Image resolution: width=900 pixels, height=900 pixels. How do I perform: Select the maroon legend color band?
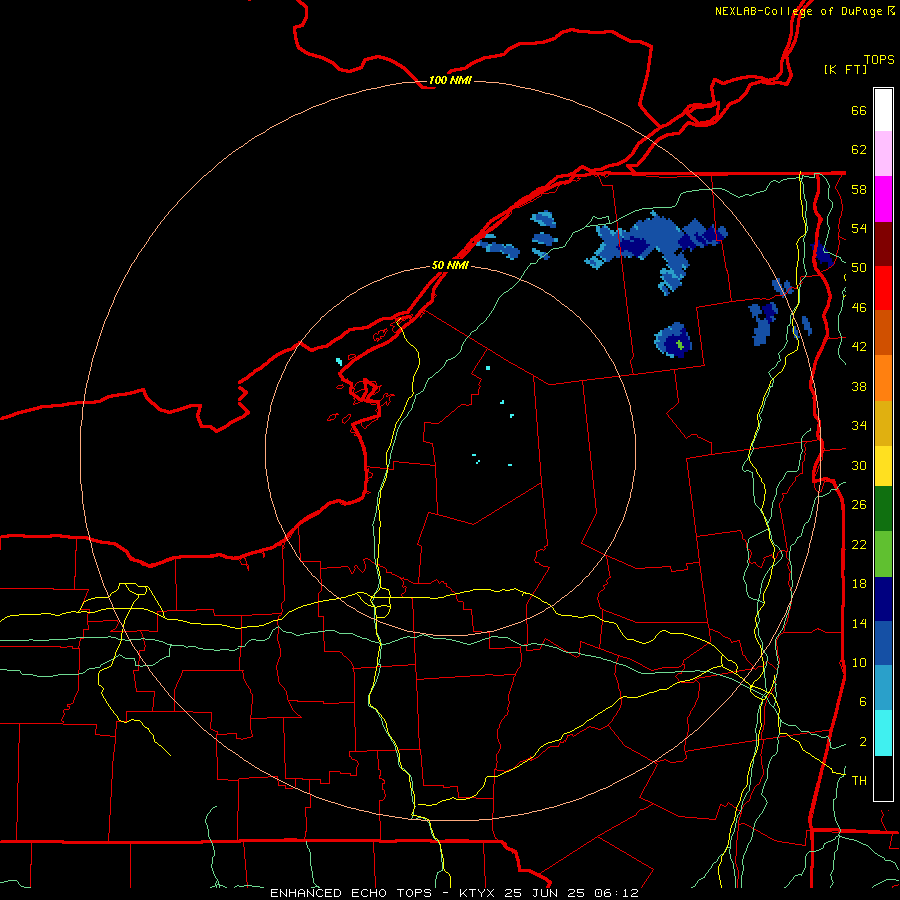pyautogui.click(x=883, y=243)
